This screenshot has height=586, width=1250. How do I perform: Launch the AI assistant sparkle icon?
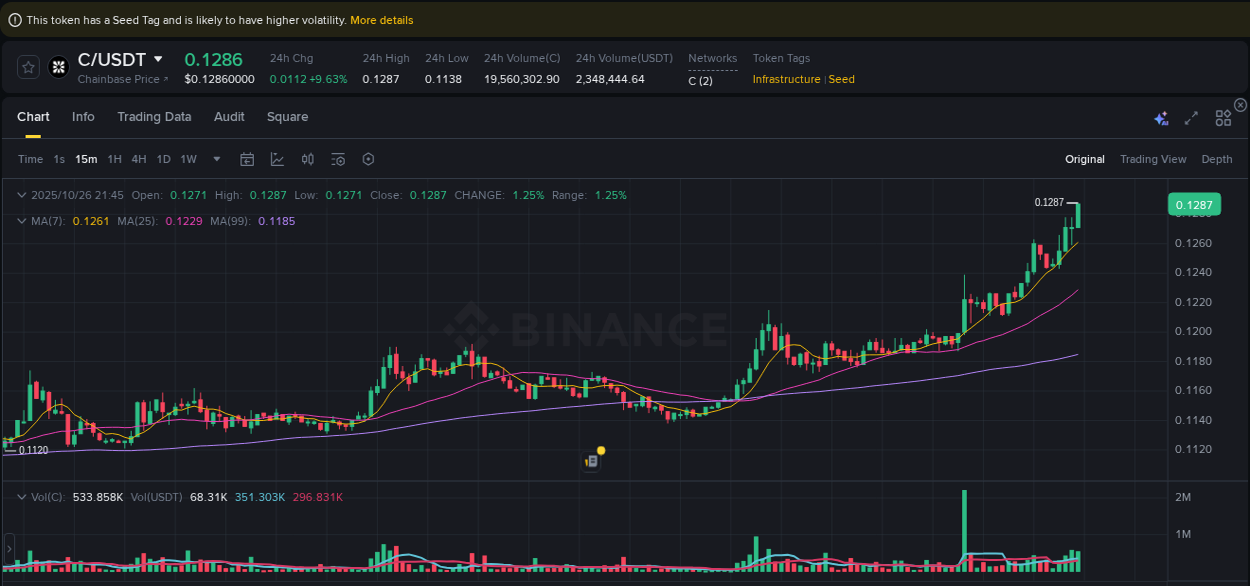point(1161,118)
